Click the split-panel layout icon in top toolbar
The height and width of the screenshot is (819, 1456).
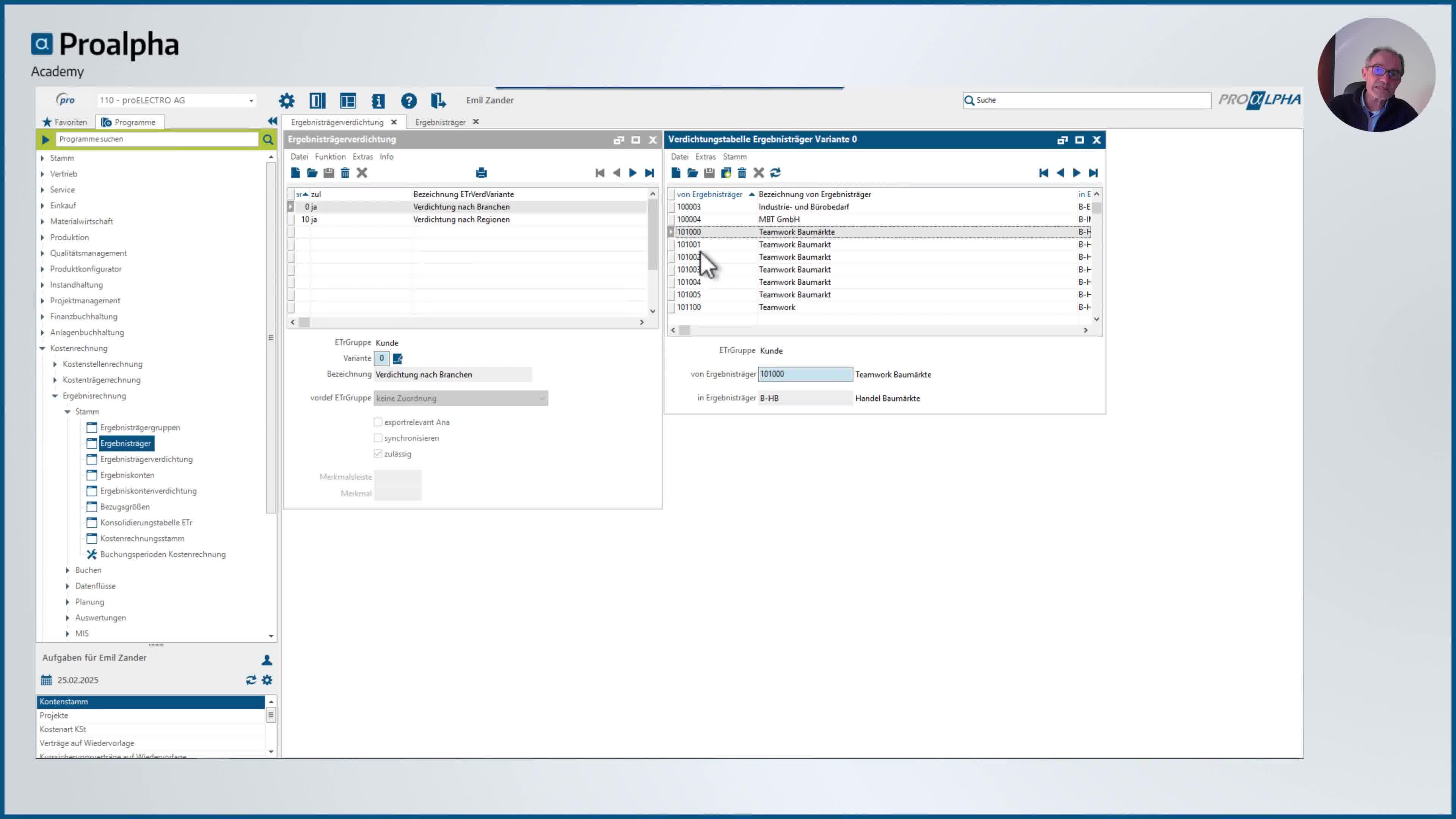click(x=317, y=100)
